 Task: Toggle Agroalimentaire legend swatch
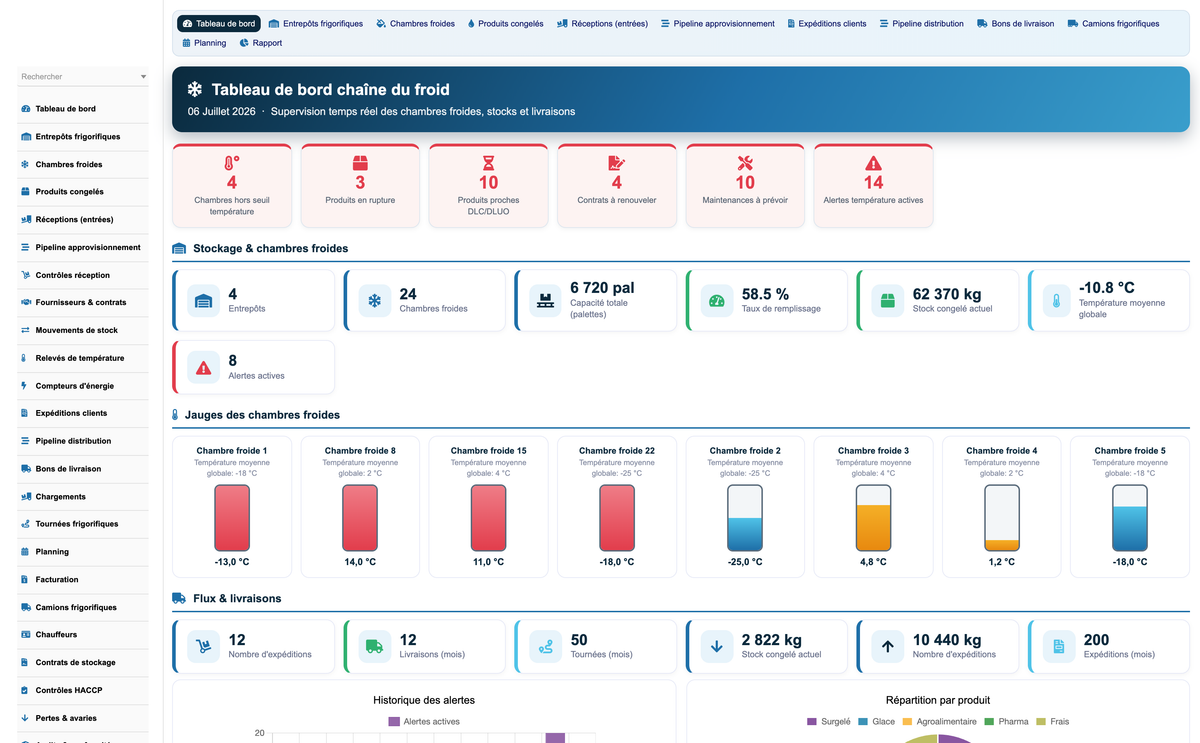pos(908,721)
